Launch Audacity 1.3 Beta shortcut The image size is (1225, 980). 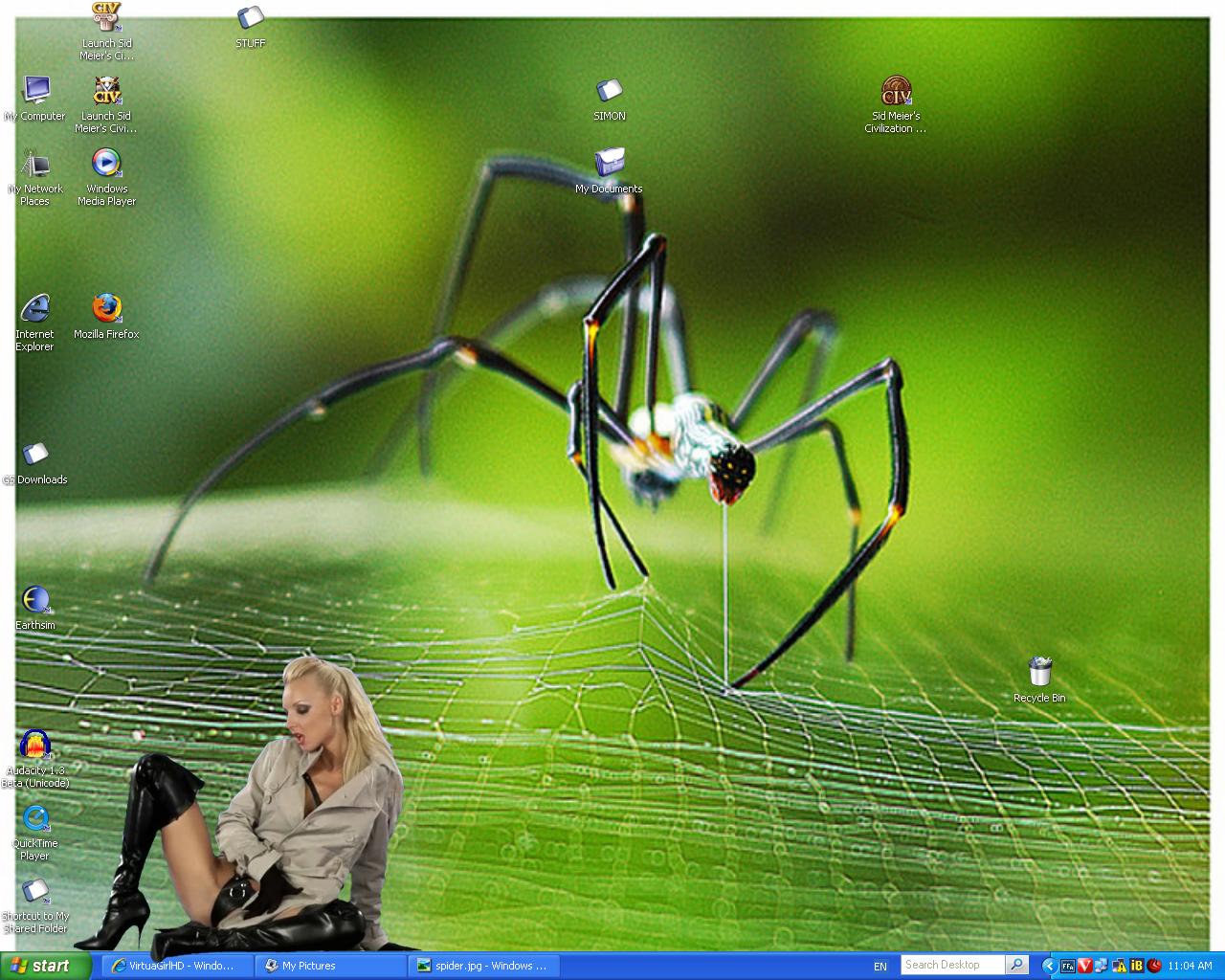pyautogui.click(x=35, y=746)
